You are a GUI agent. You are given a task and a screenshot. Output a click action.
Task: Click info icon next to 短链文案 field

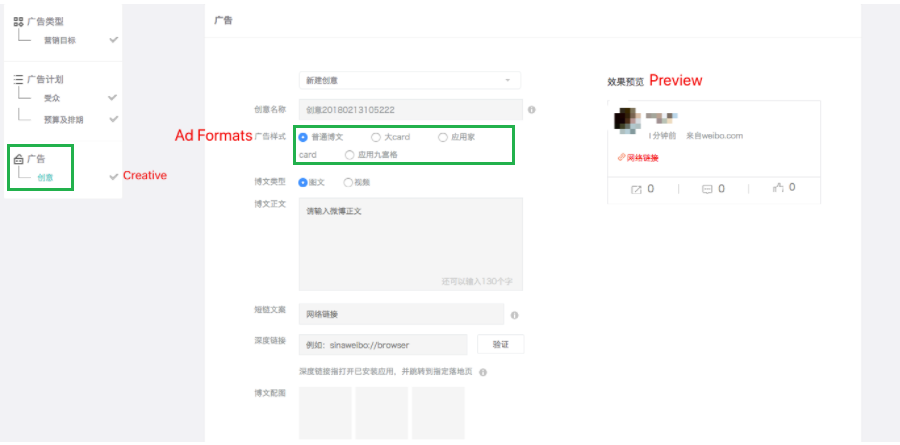(x=514, y=315)
